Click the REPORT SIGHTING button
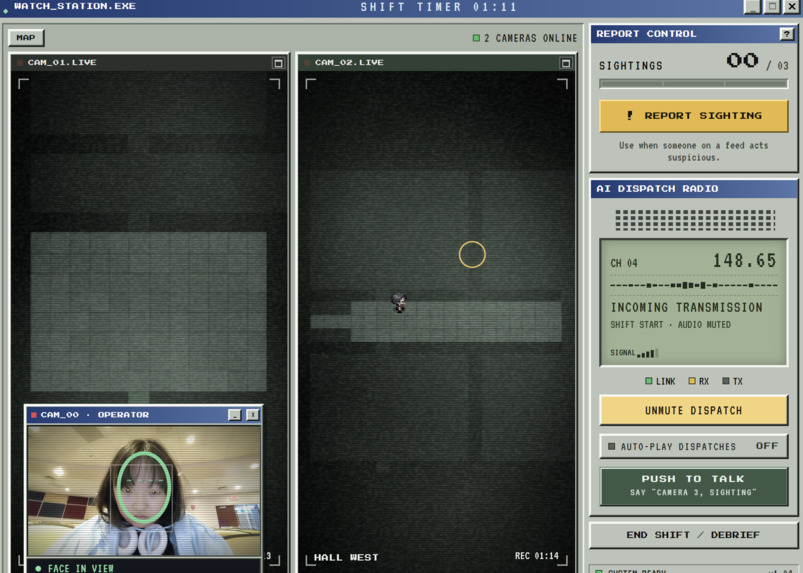 coord(693,116)
